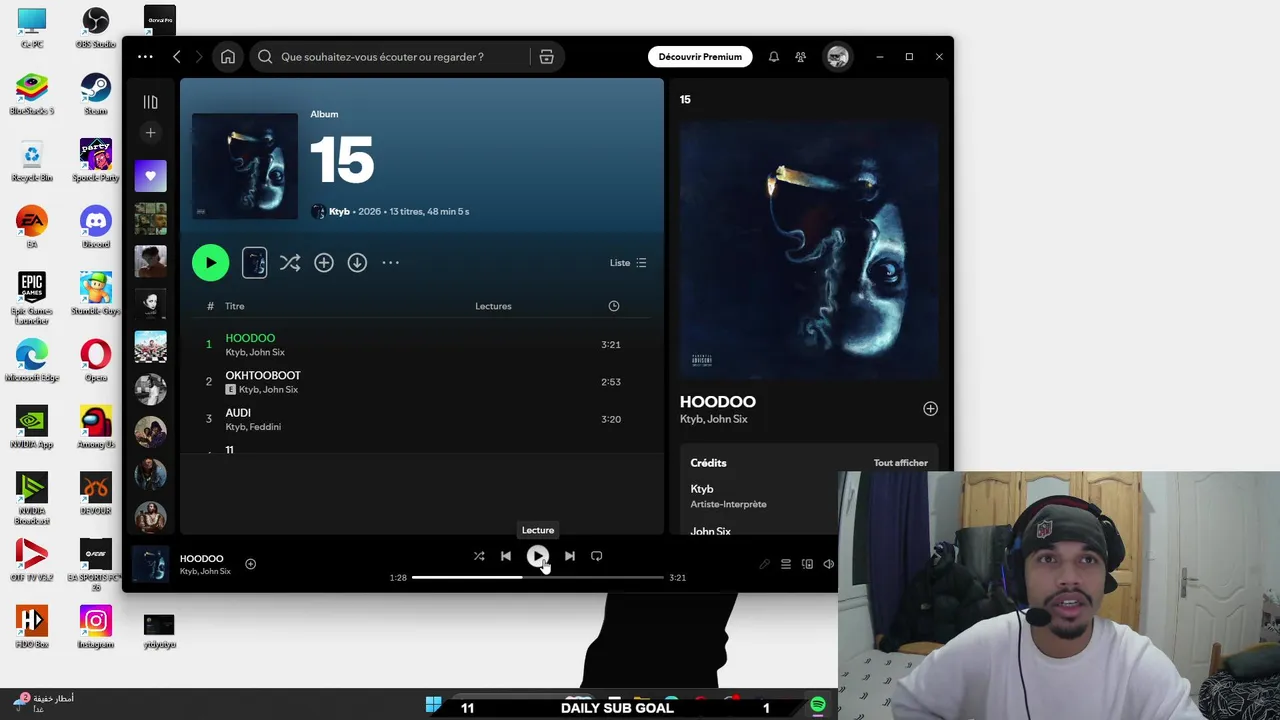Open the friends activity icon
1280x720 pixels.
point(800,57)
